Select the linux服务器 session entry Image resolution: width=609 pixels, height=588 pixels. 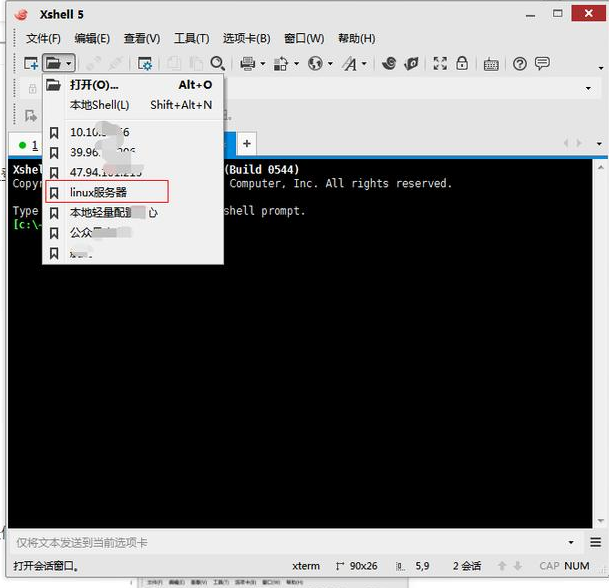coord(99,192)
